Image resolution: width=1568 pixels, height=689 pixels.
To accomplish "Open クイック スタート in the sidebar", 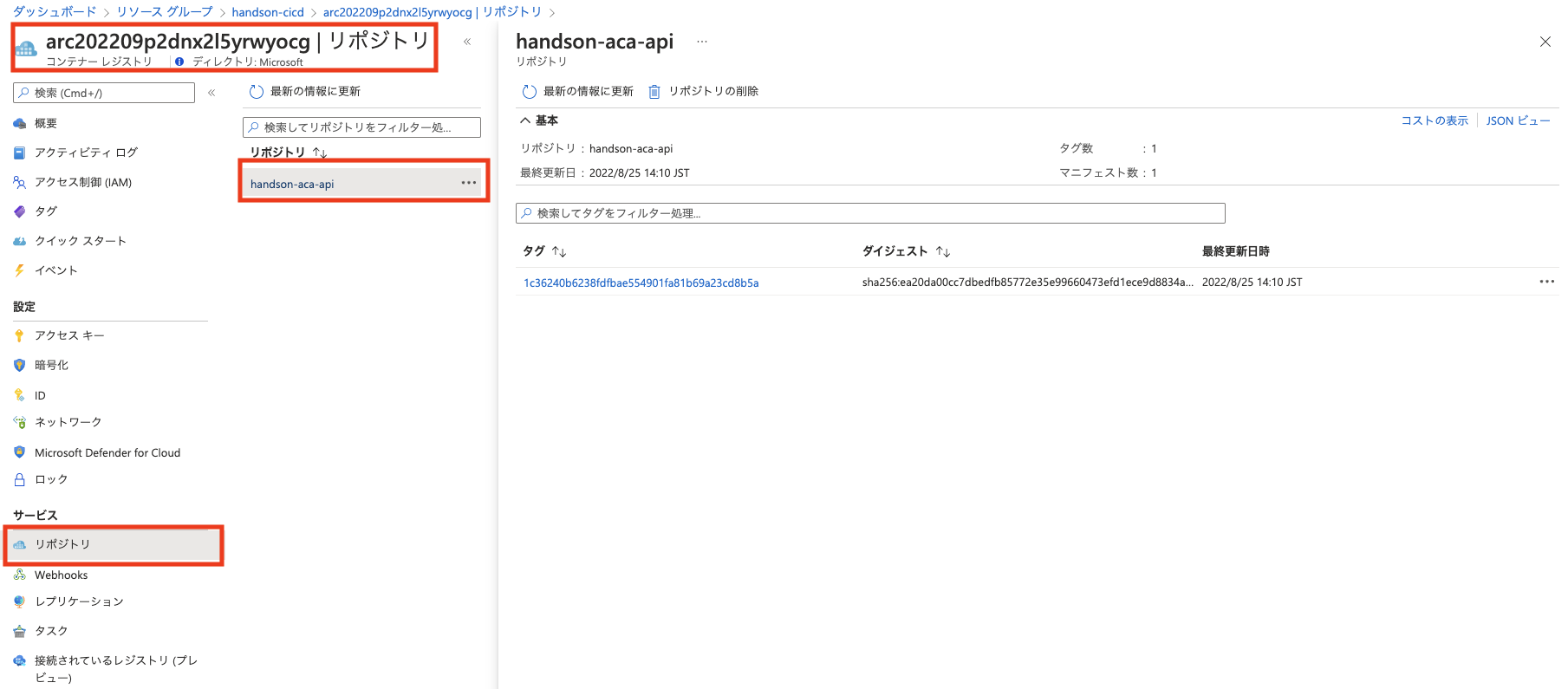I will point(81,241).
